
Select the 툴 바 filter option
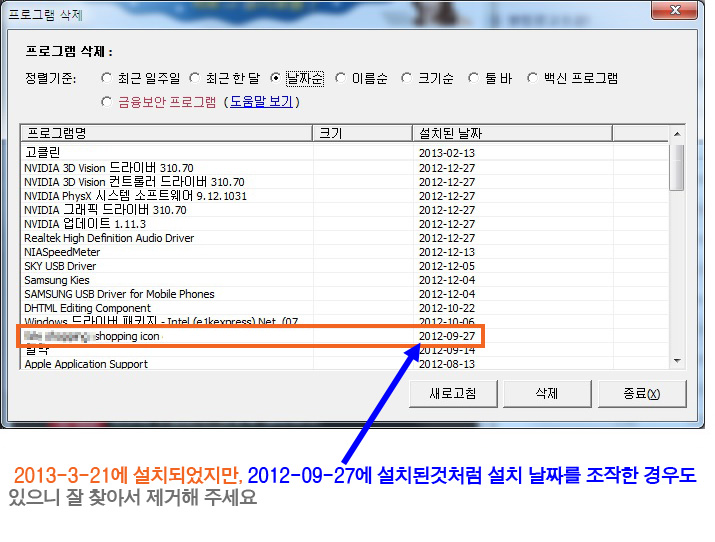click(x=475, y=78)
